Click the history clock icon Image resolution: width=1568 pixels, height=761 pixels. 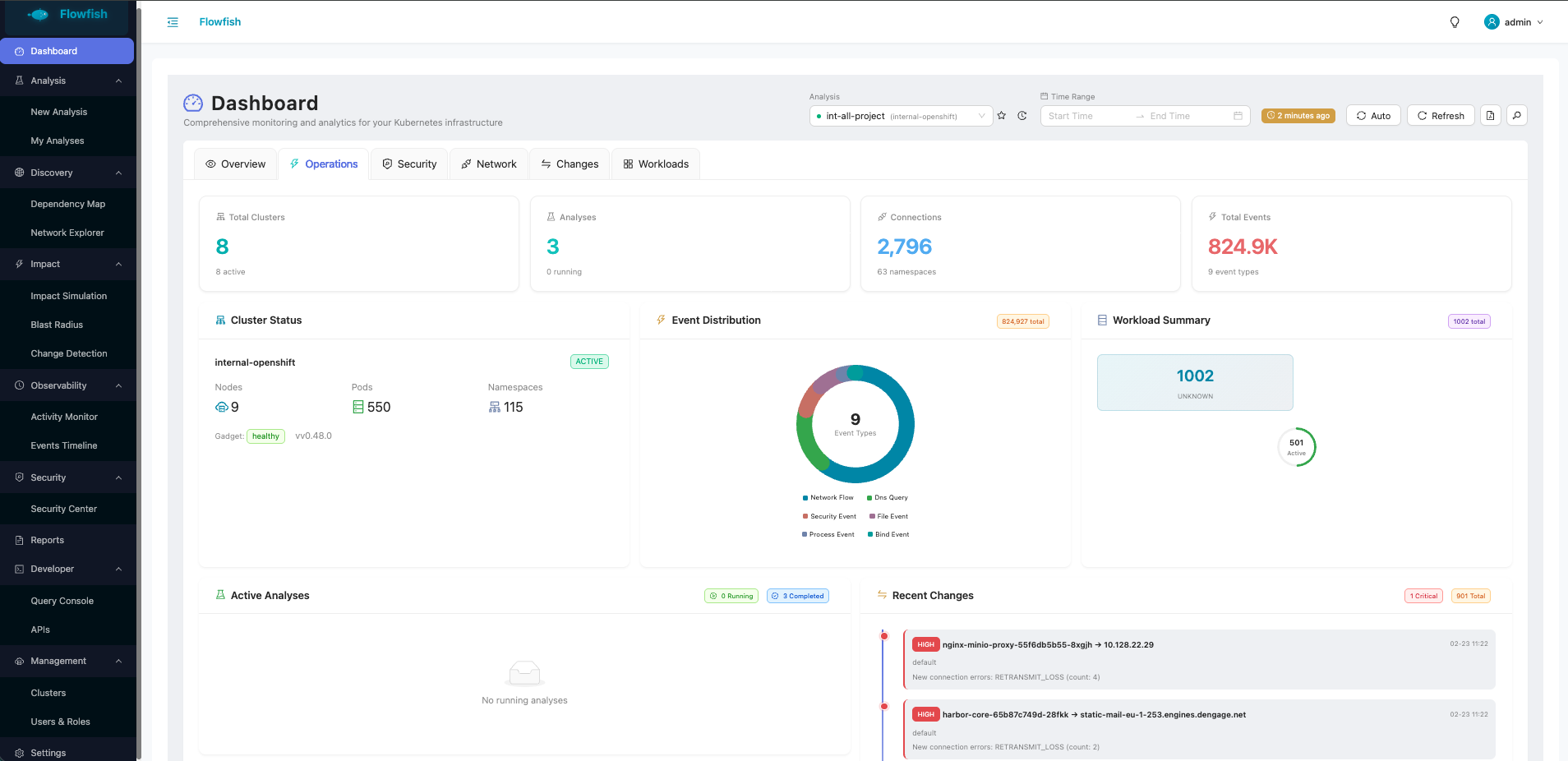(1022, 116)
